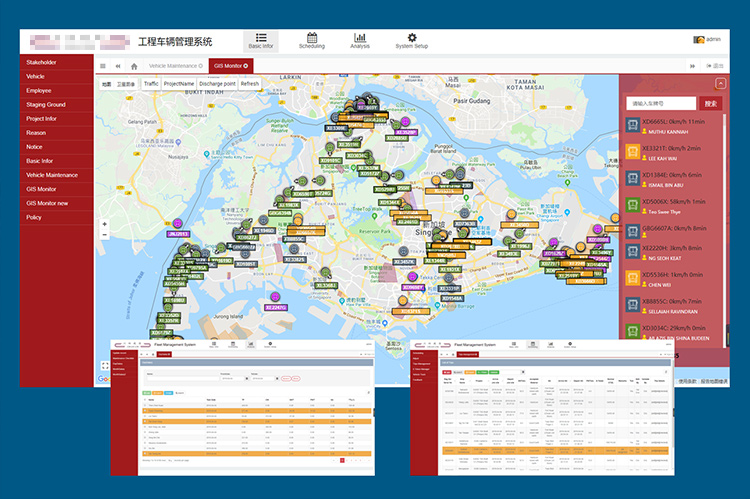Select XD6665L: 0km/h 11min entry
The width and height of the screenshot is (750, 499).
click(673, 122)
